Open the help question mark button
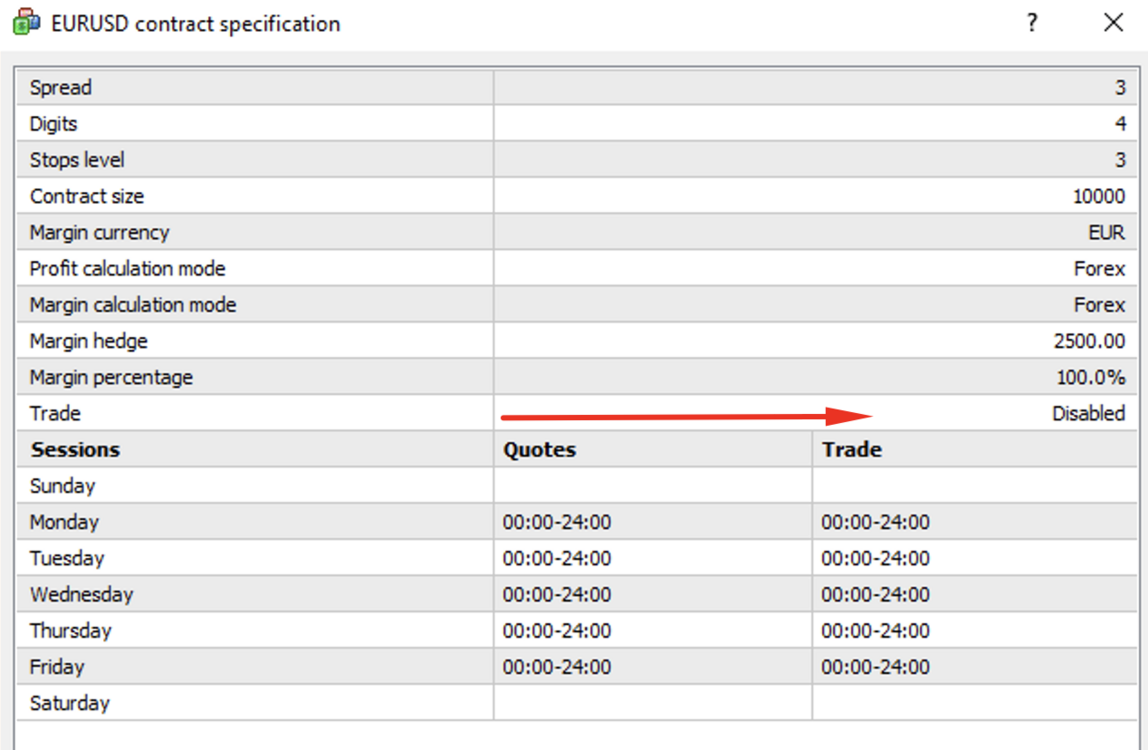This screenshot has width=1148, height=750. pyautogui.click(x=1032, y=23)
